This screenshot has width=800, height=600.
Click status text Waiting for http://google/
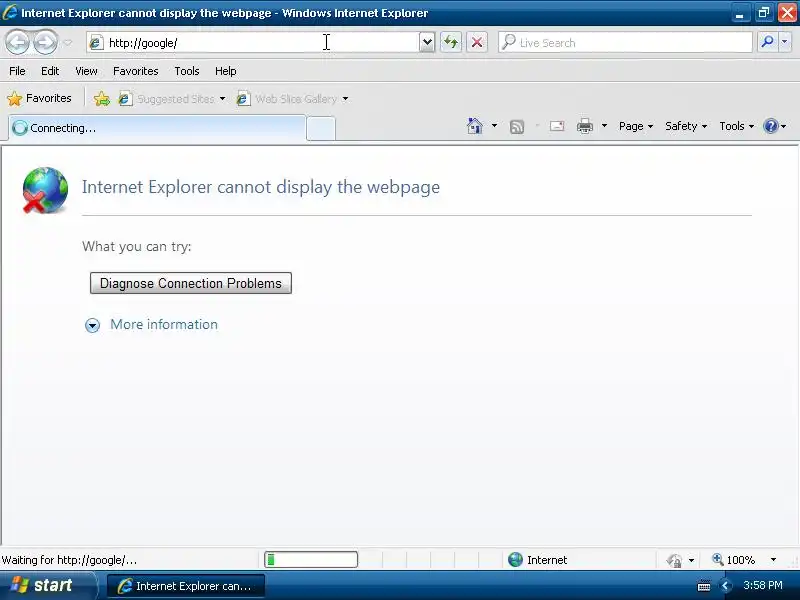(69, 560)
